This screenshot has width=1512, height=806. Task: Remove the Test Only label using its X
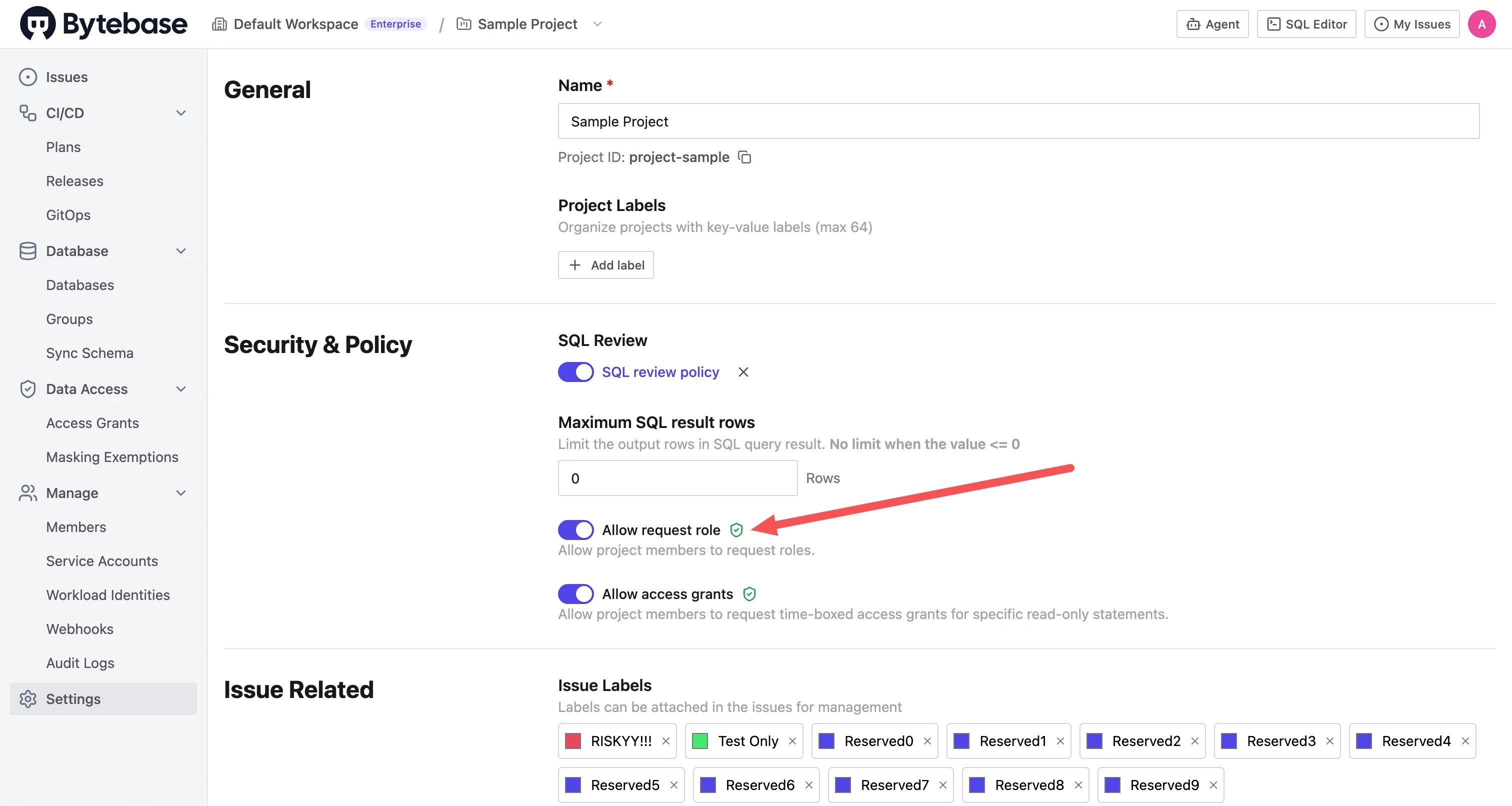point(792,741)
